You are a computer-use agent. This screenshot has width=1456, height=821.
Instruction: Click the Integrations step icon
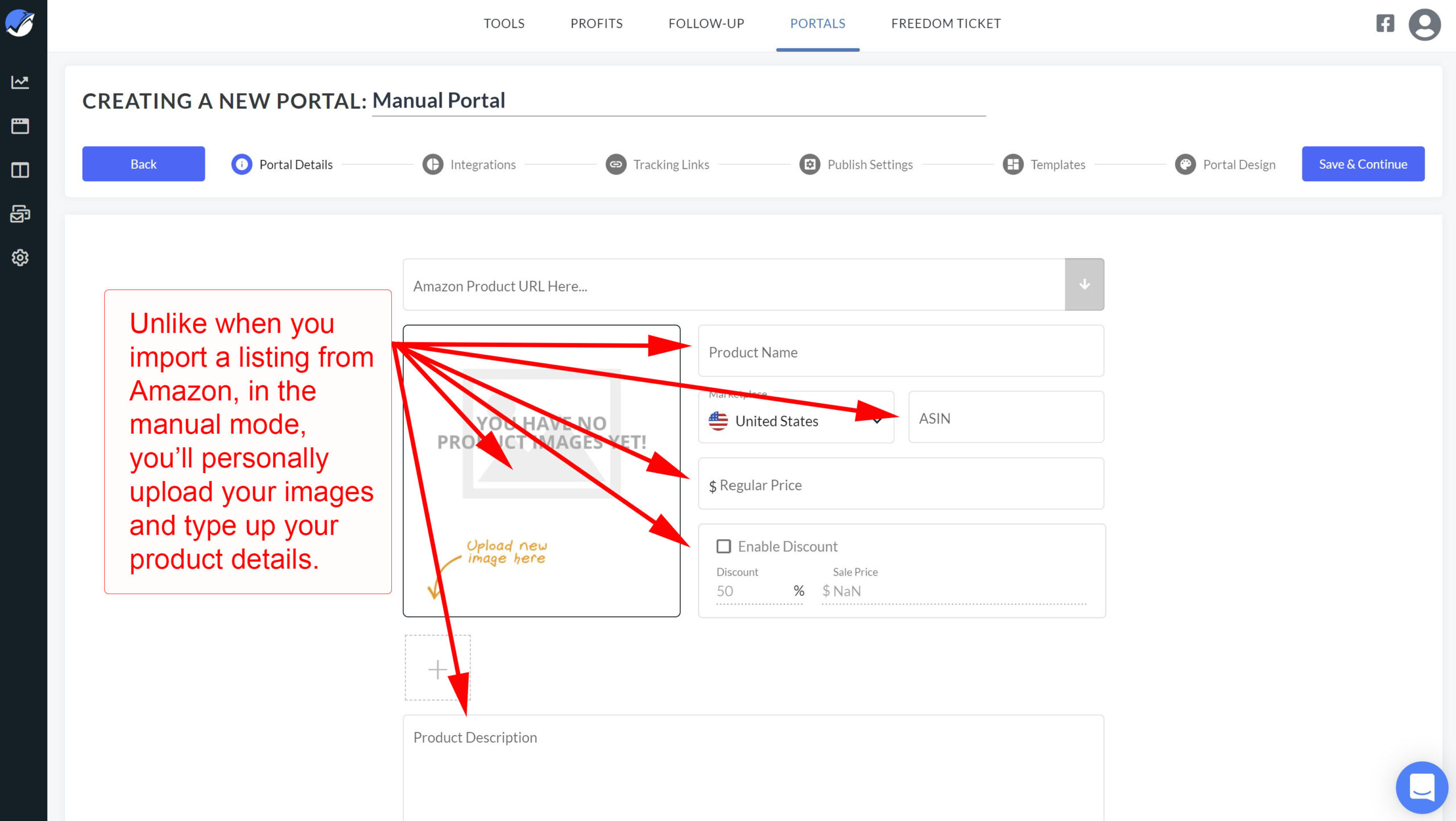433,164
